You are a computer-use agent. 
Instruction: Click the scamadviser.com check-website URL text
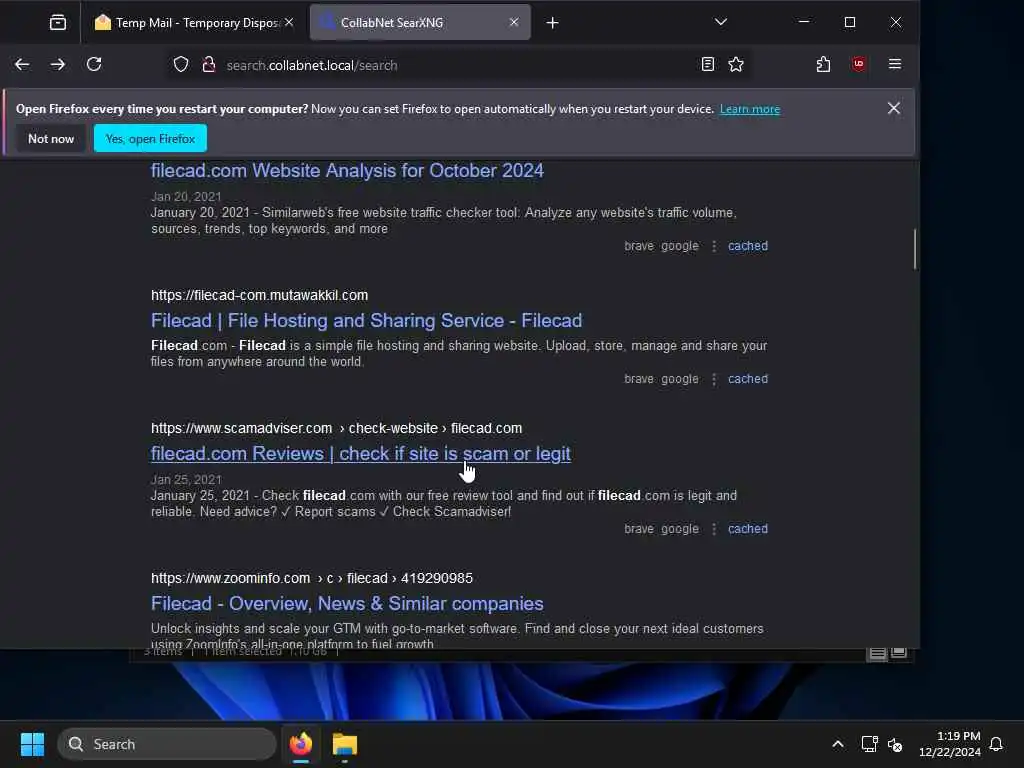tap(336, 428)
